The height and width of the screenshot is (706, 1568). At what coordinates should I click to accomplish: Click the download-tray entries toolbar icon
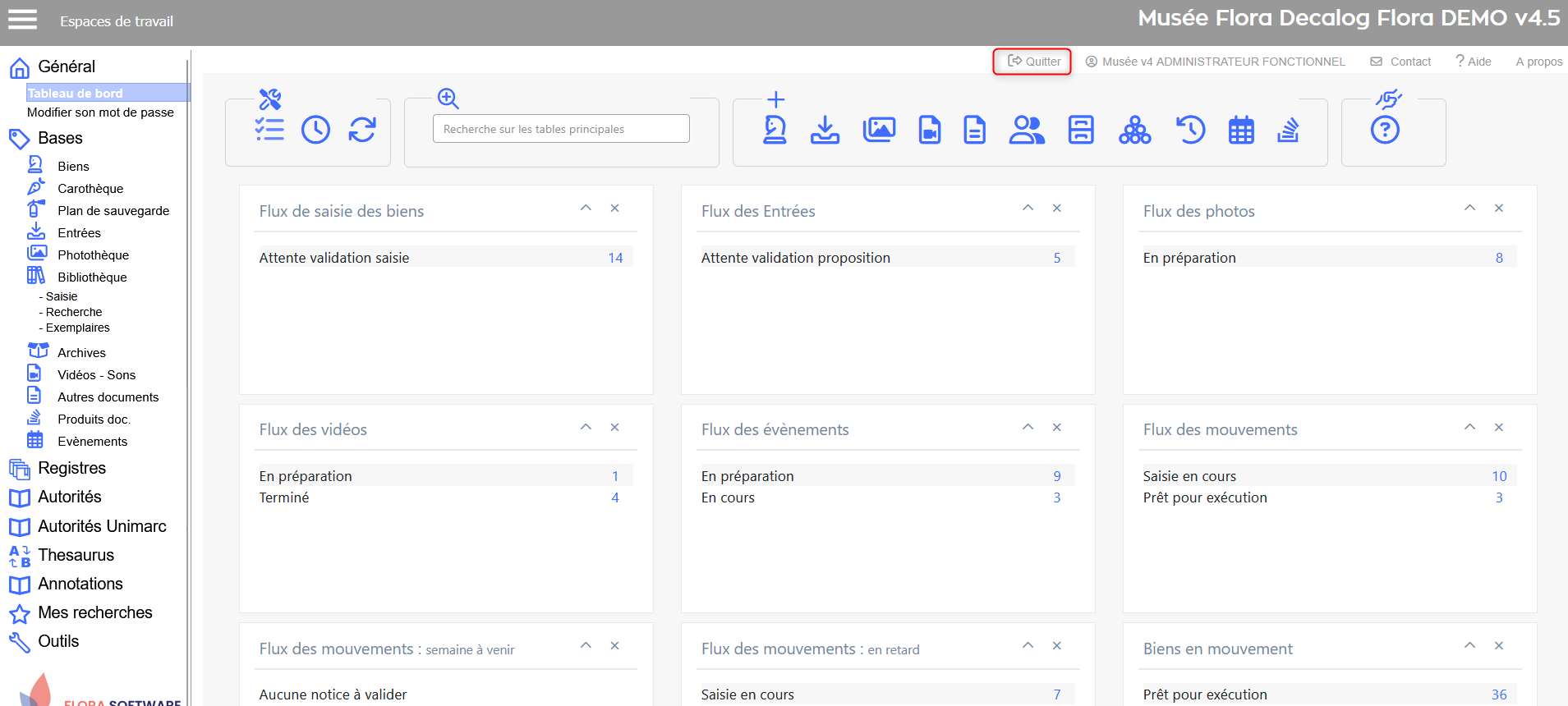825,130
